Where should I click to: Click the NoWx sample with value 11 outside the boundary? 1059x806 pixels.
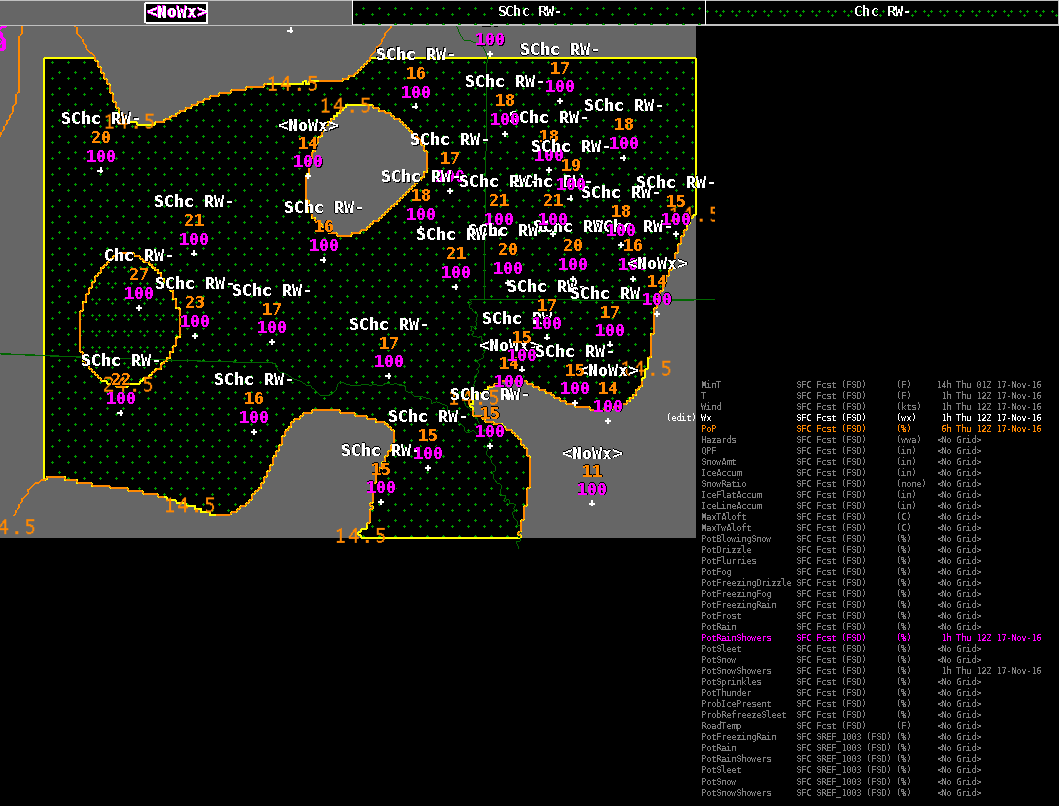592,454
